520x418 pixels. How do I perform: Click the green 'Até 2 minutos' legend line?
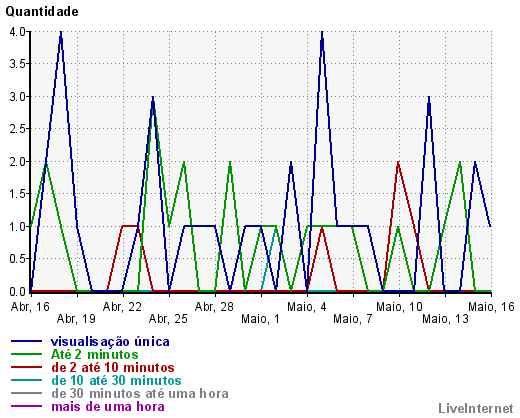tap(26, 354)
